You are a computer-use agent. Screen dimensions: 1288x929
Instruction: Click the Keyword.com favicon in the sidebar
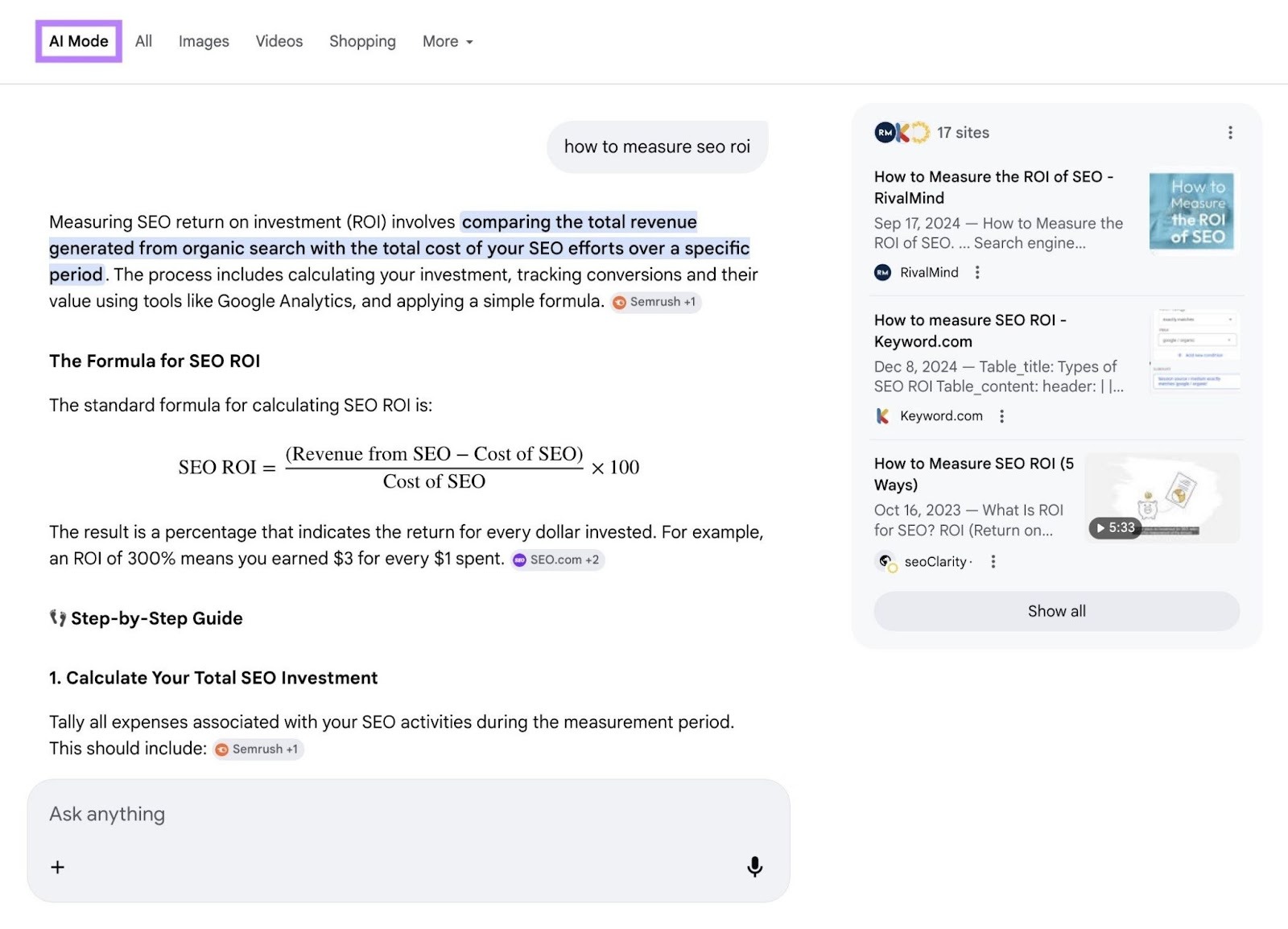point(883,416)
